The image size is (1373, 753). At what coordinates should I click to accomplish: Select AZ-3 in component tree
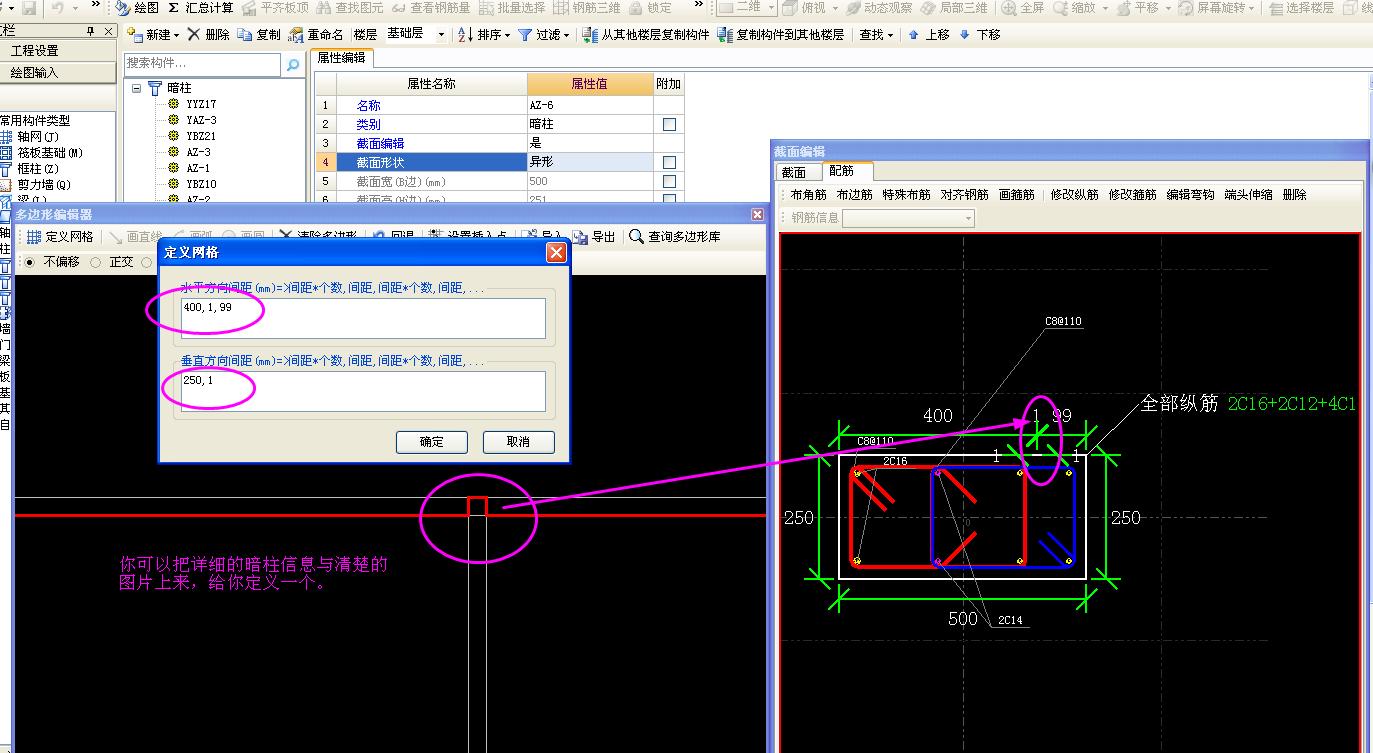198,152
